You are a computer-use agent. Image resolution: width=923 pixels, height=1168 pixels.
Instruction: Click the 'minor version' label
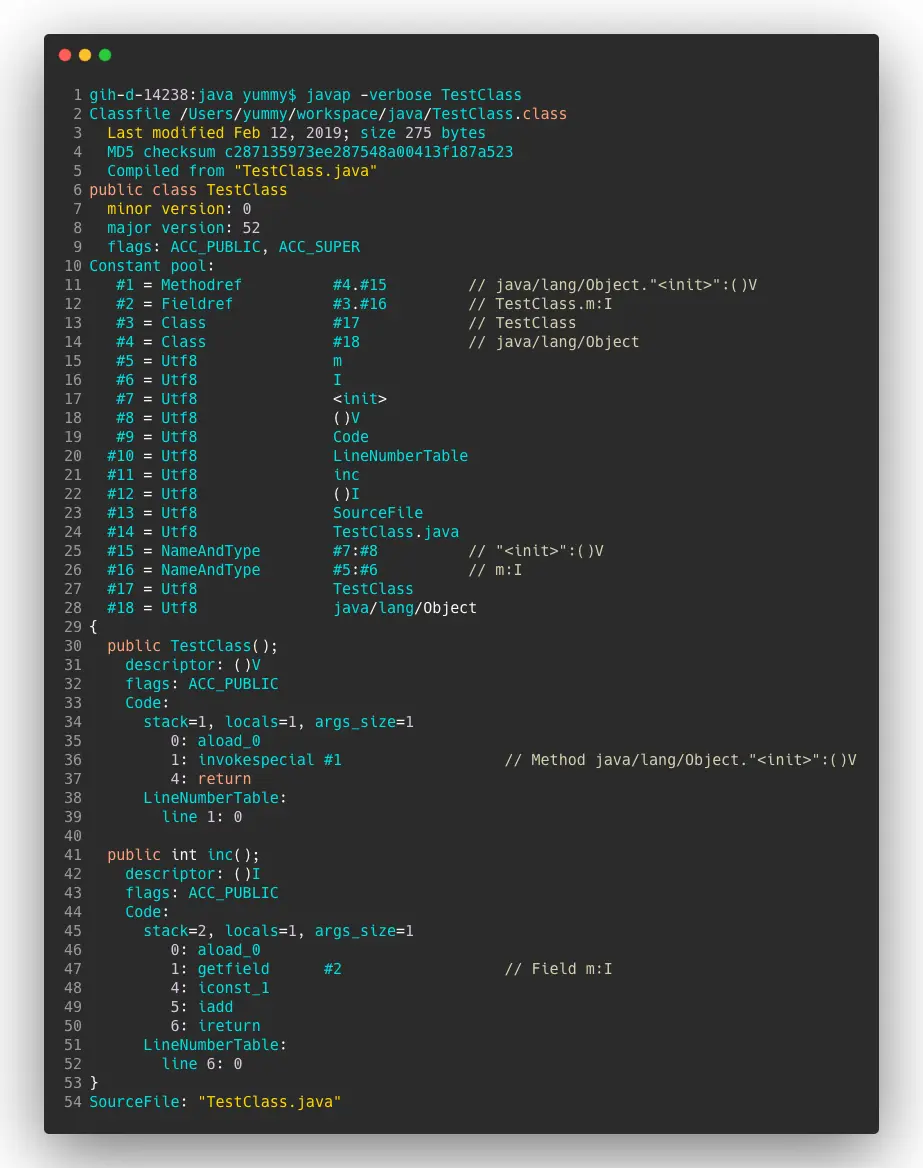[x=165, y=209]
